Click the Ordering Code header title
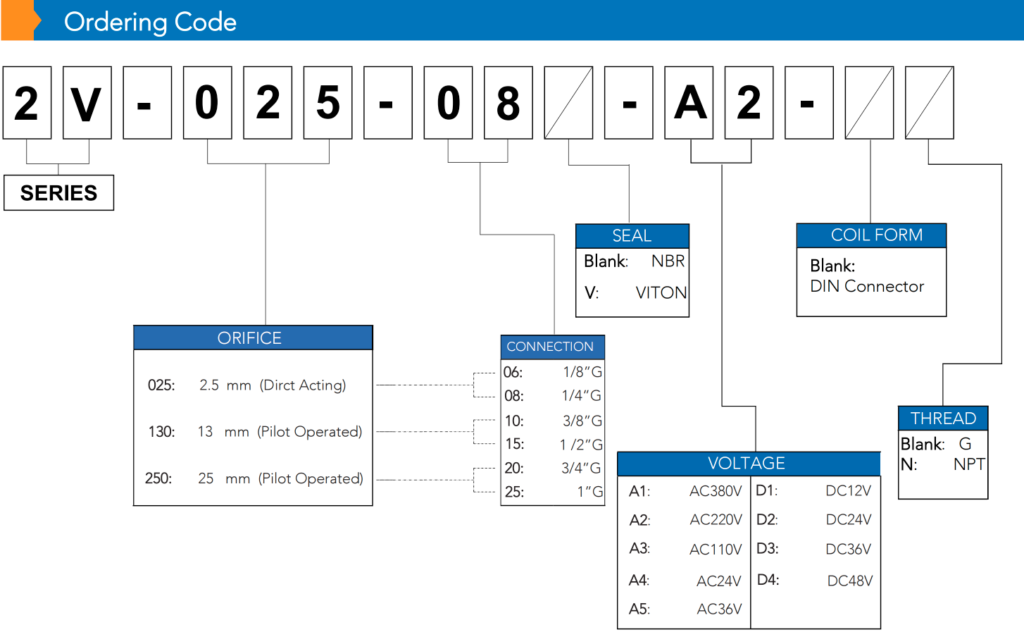 coord(150,22)
